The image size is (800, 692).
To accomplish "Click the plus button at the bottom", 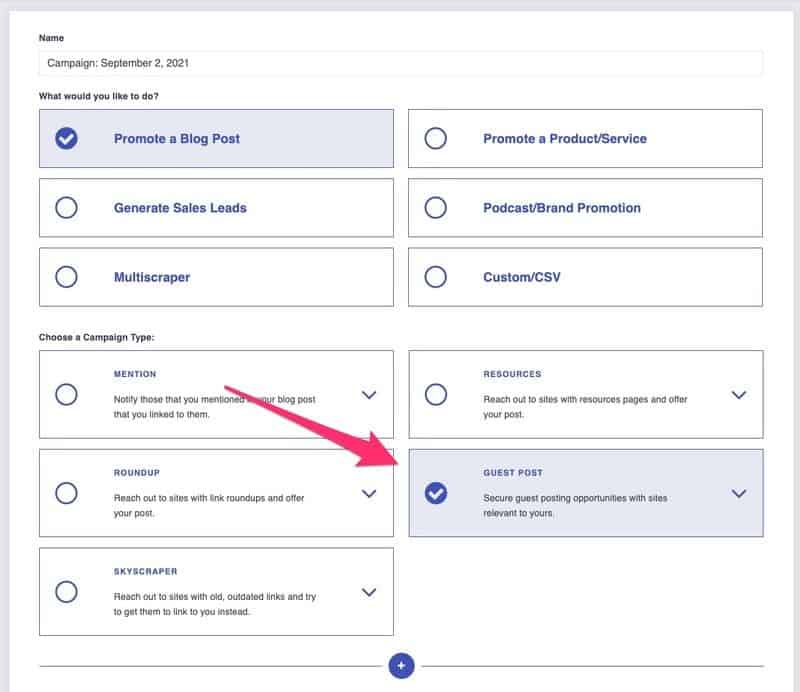I will click(x=400, y=663).
